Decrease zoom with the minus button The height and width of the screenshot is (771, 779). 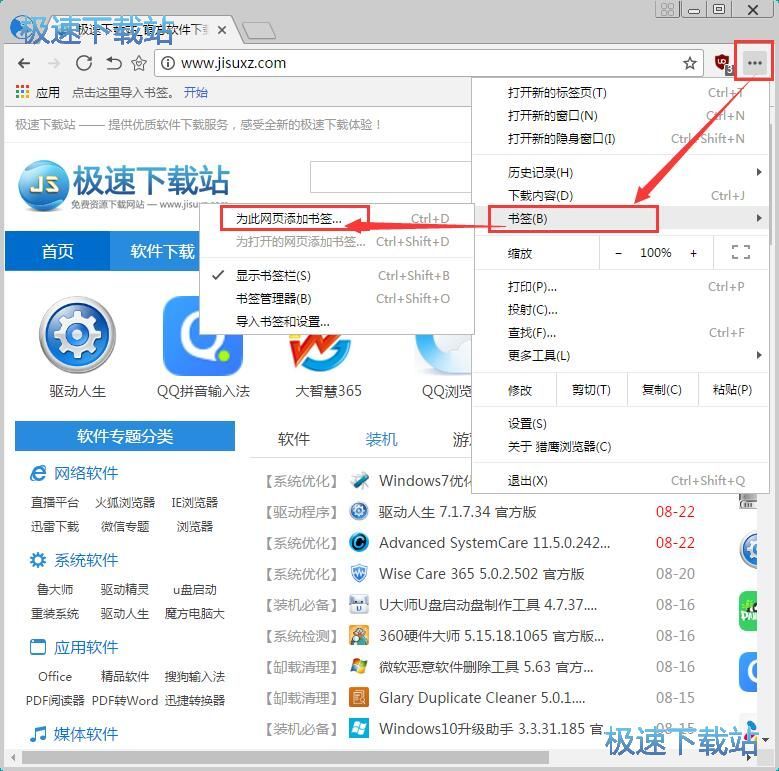tap(619, 253)
